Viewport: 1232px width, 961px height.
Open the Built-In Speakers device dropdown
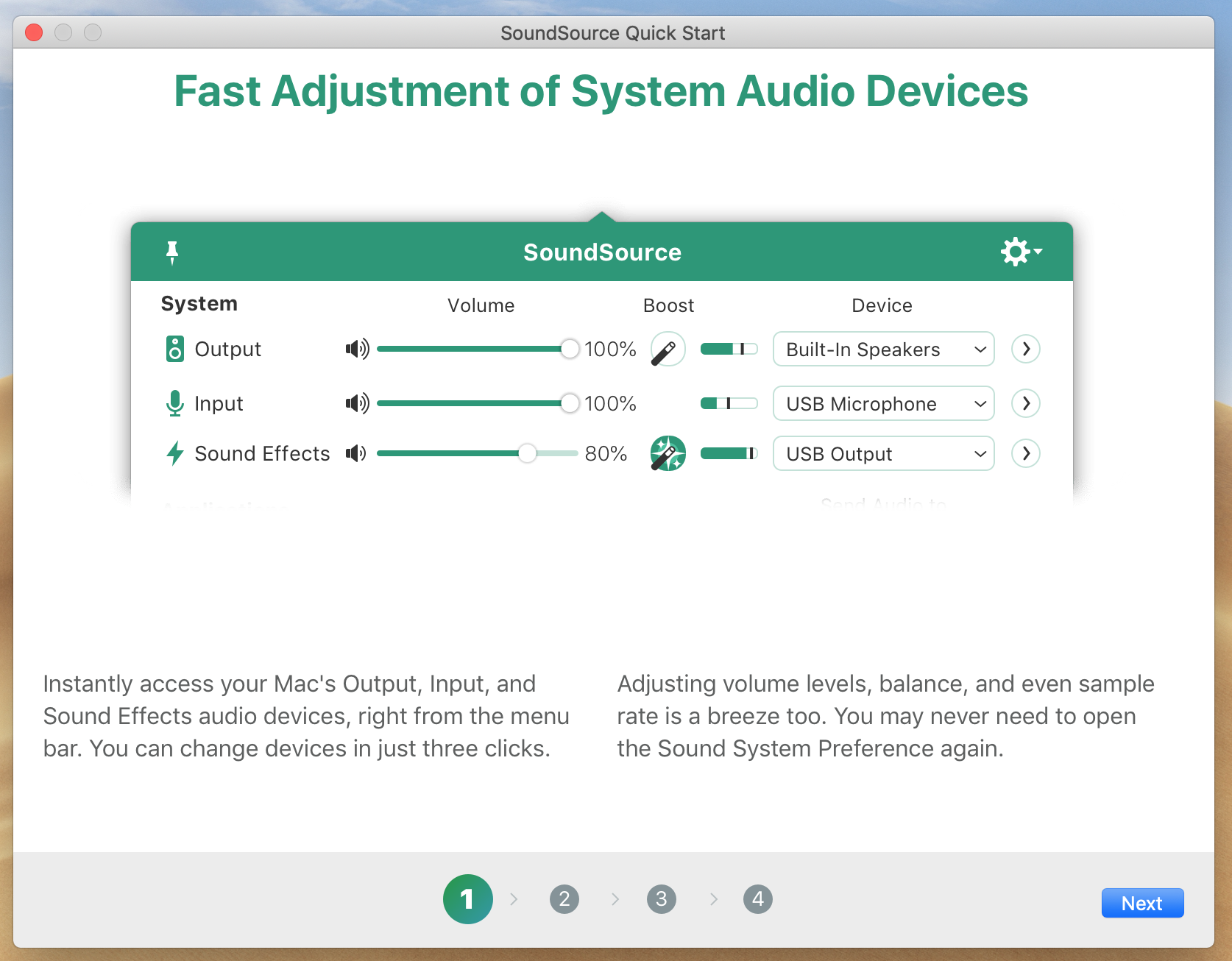point(883,349)
